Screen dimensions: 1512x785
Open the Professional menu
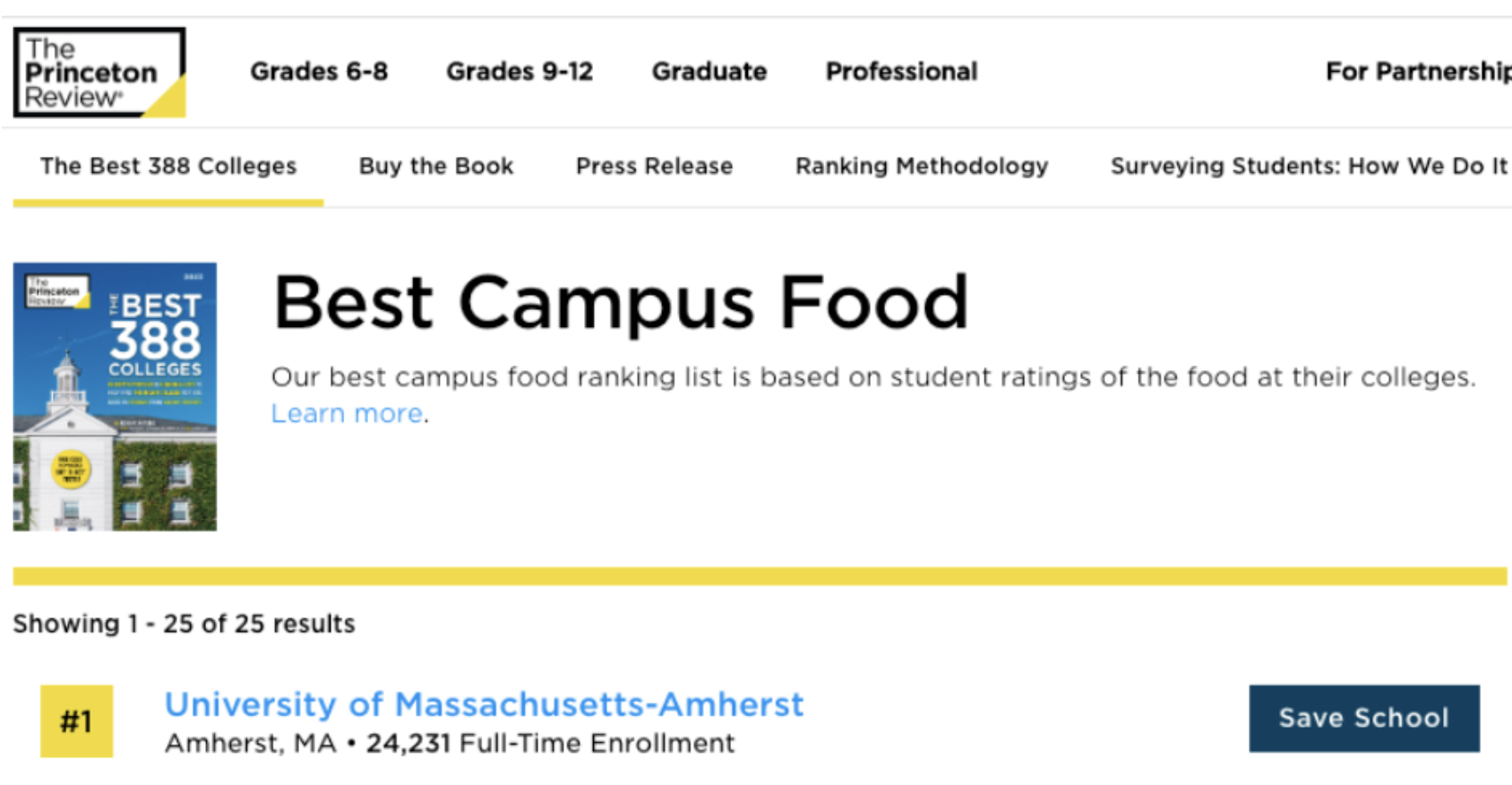(x=901, y=72)
